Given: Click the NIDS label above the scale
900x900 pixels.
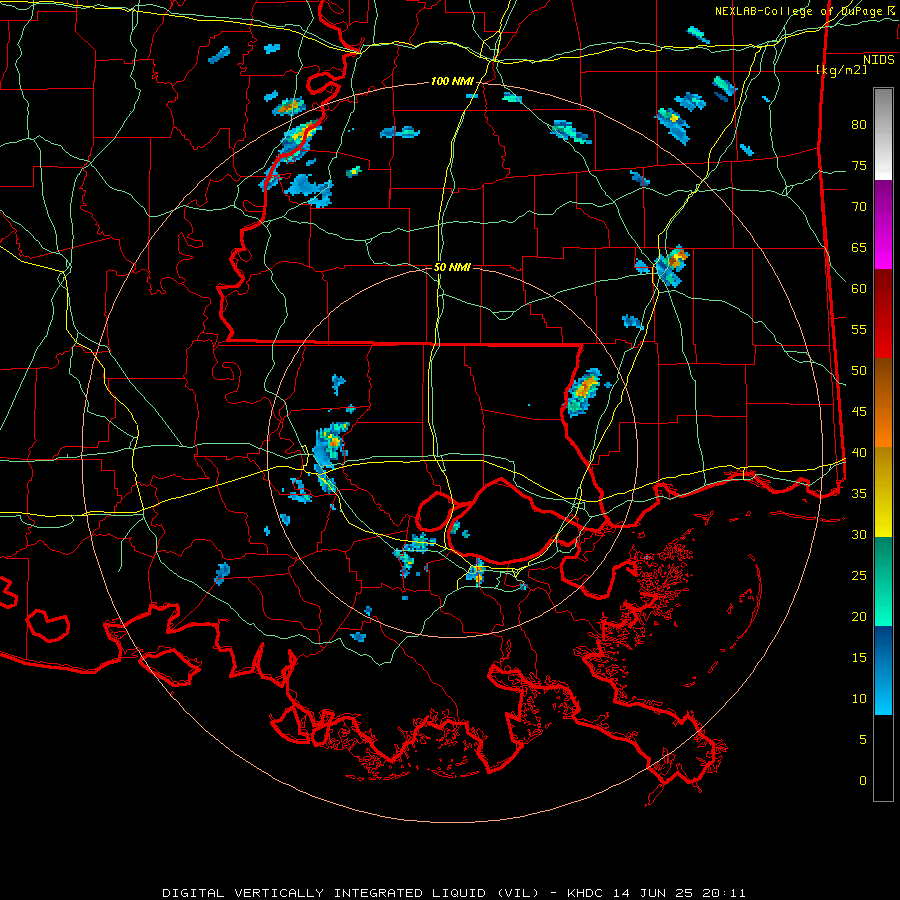Looking at the screenshot, I should tap(878, 60).
